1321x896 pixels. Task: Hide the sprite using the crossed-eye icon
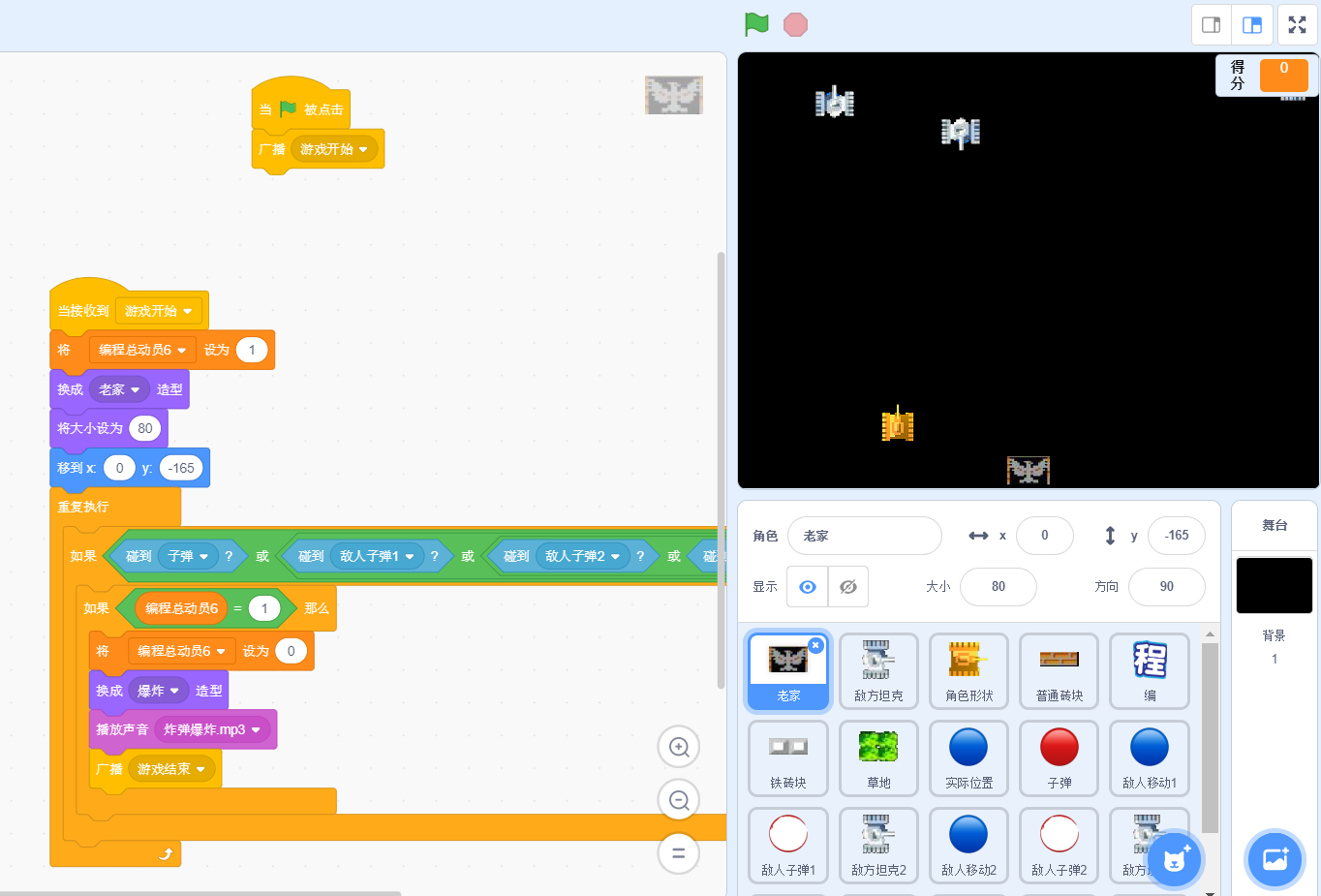848,587
